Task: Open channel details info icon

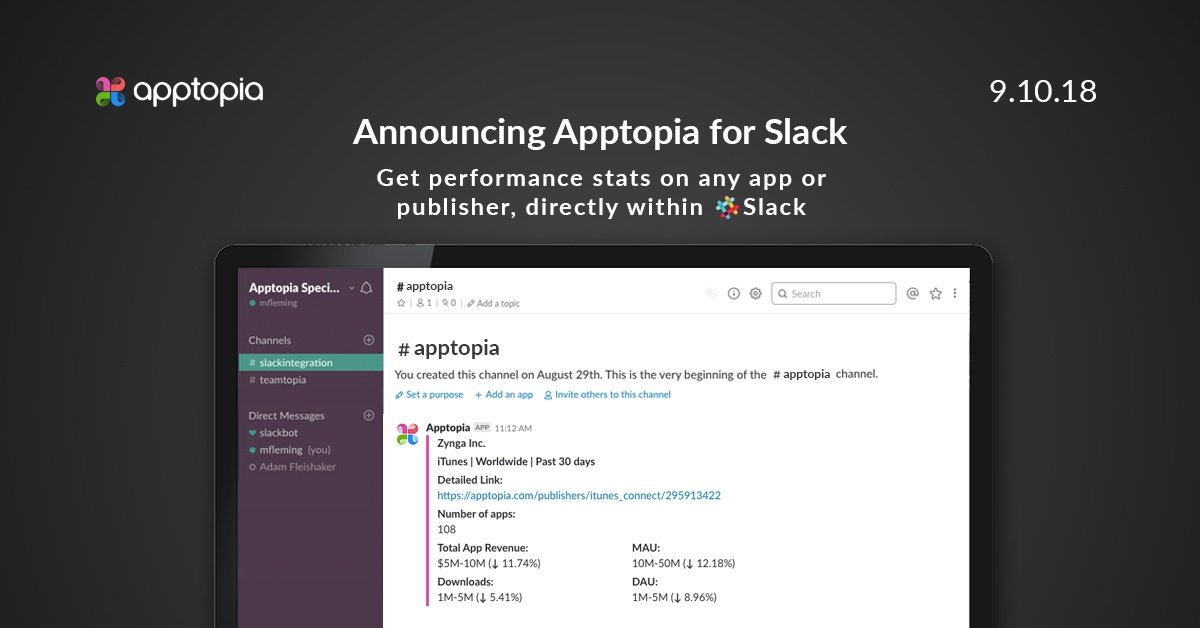Action: pyautogui.click(x=734, y=294)
